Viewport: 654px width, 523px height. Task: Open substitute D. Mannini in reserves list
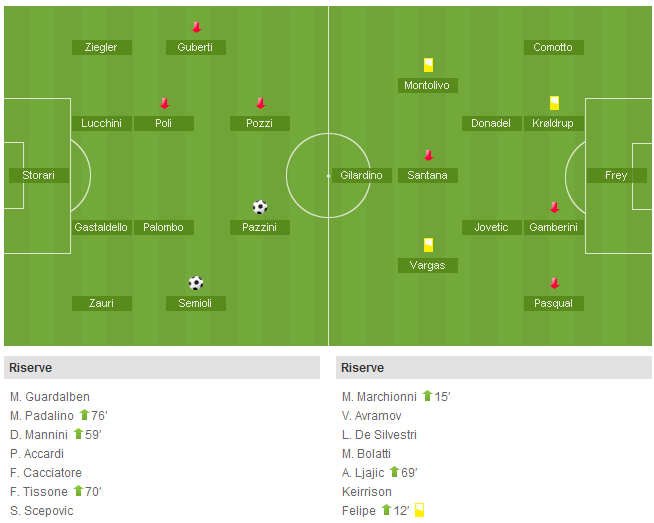pyautogui.click(x=39, y=435)
